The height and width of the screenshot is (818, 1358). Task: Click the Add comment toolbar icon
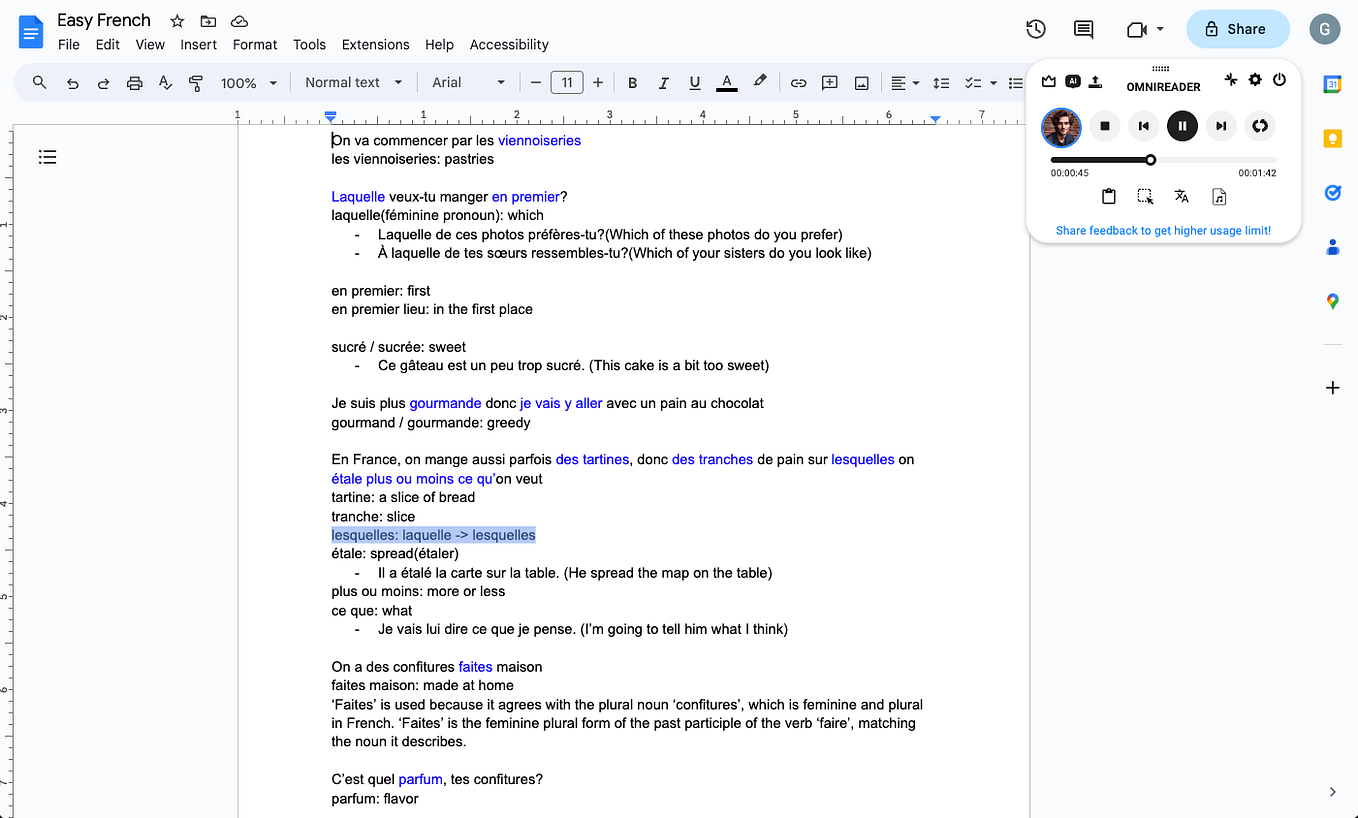pos(829,83)
